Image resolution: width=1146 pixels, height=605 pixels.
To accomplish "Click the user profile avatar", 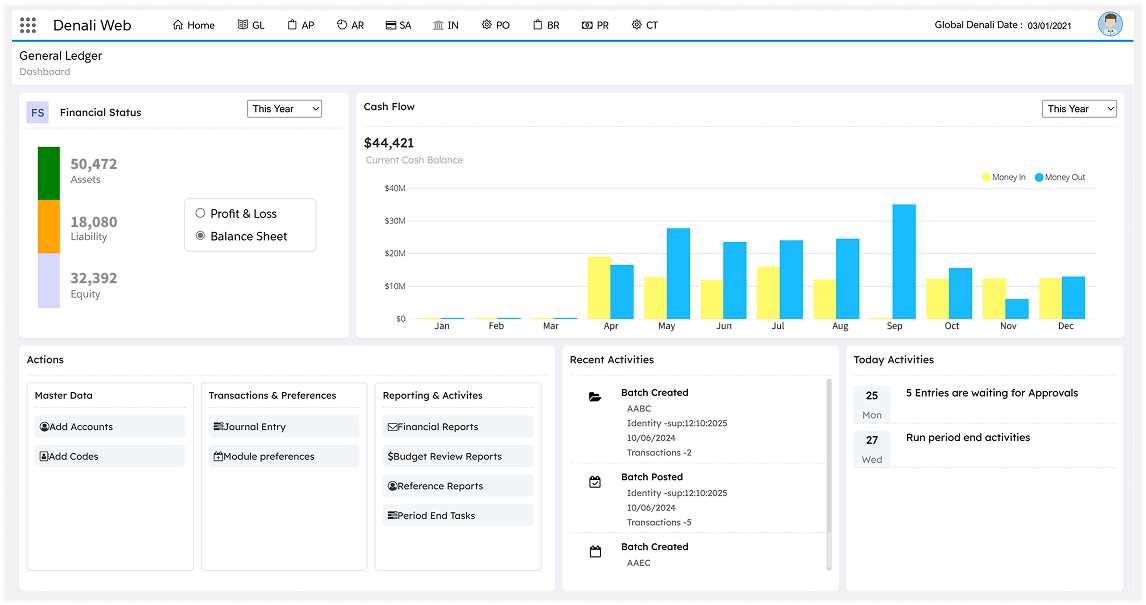I will tap(1109, 25).
